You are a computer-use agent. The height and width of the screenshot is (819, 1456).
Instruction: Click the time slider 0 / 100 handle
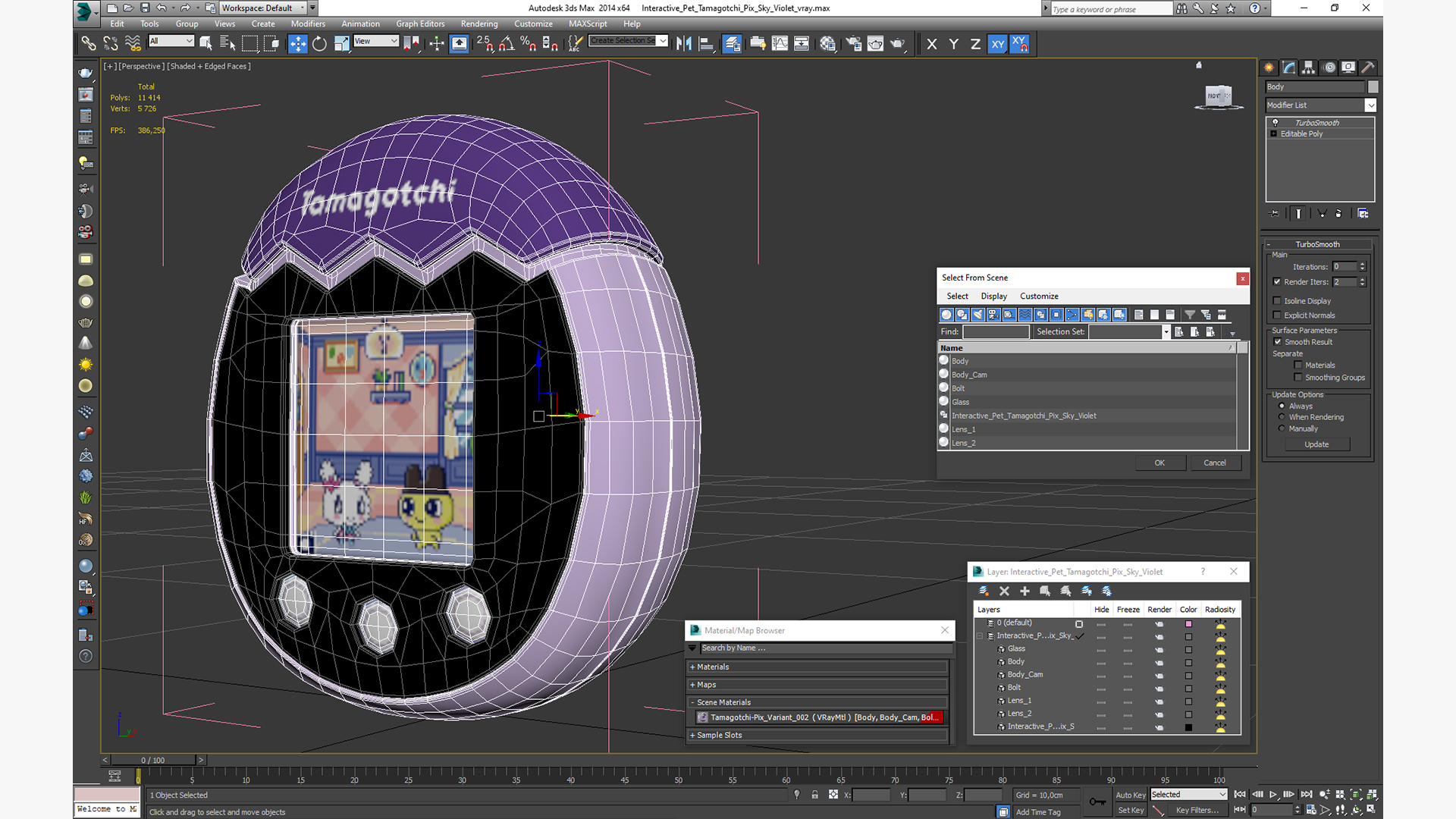(x=152, y=761)
